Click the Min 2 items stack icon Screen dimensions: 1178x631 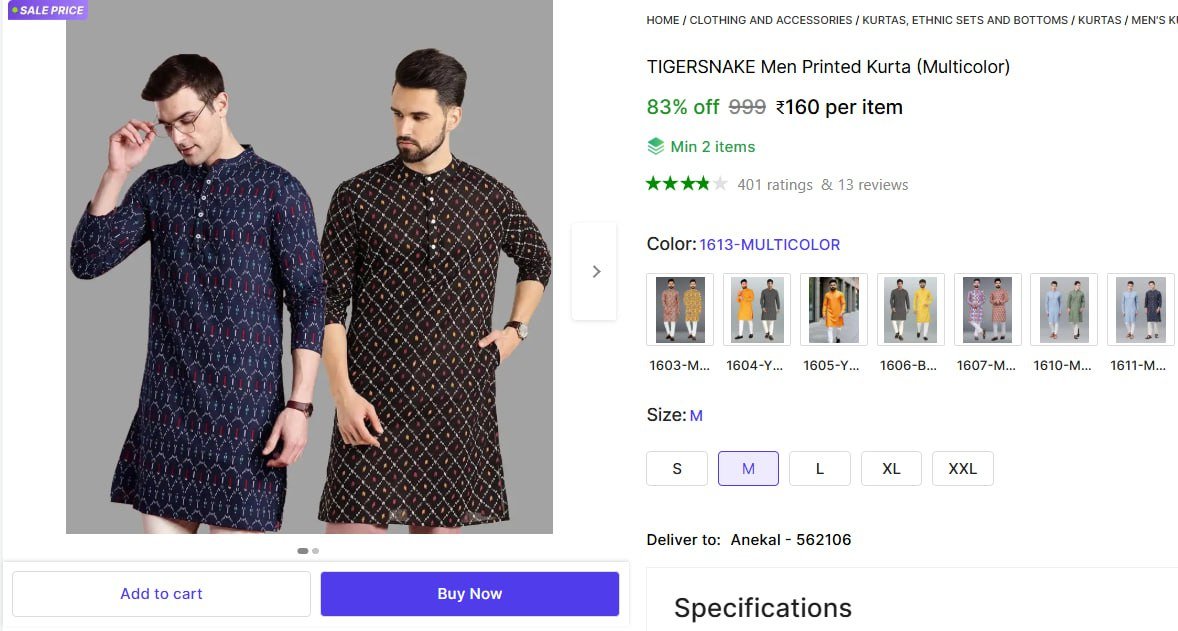pos(656,147)
